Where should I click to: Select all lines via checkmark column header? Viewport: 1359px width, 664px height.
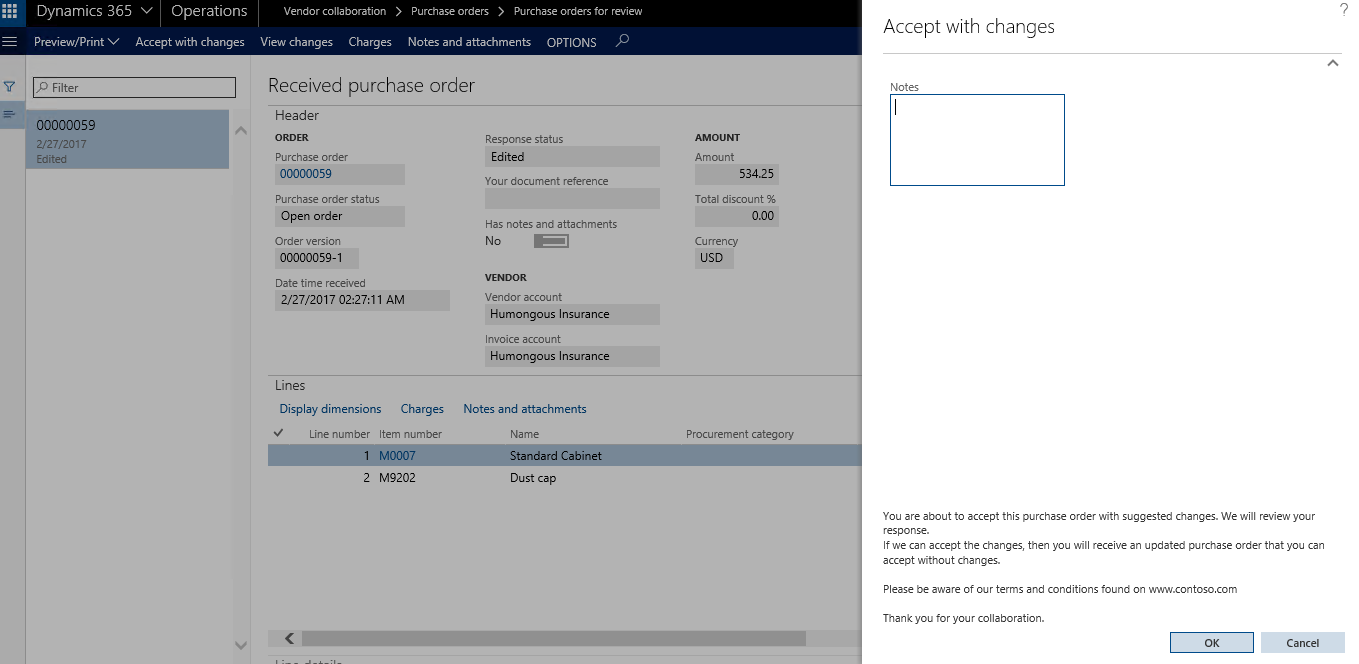[x=277, y=432]
